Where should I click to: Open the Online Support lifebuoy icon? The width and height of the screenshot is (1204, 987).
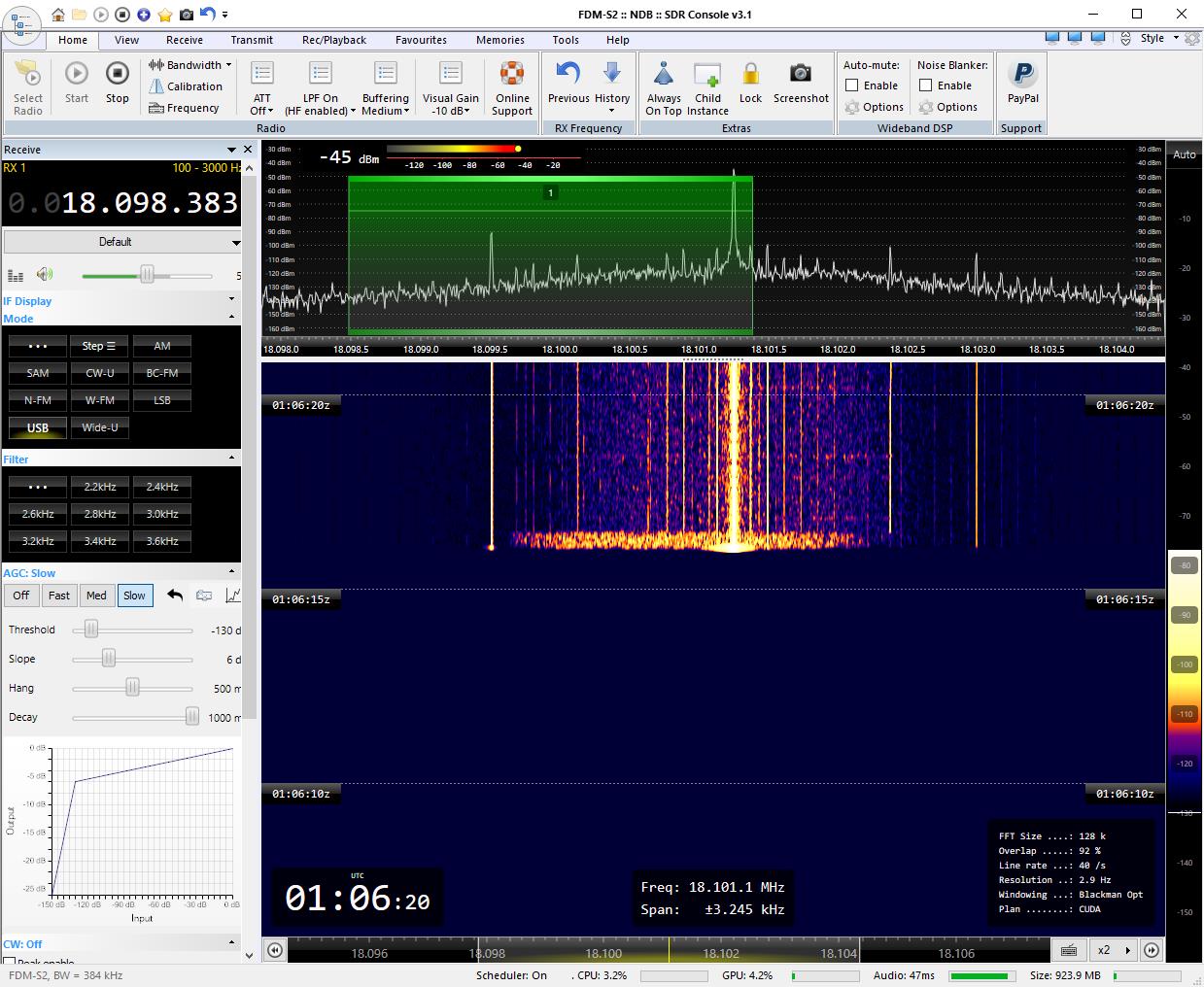click(x=512, y=75)
